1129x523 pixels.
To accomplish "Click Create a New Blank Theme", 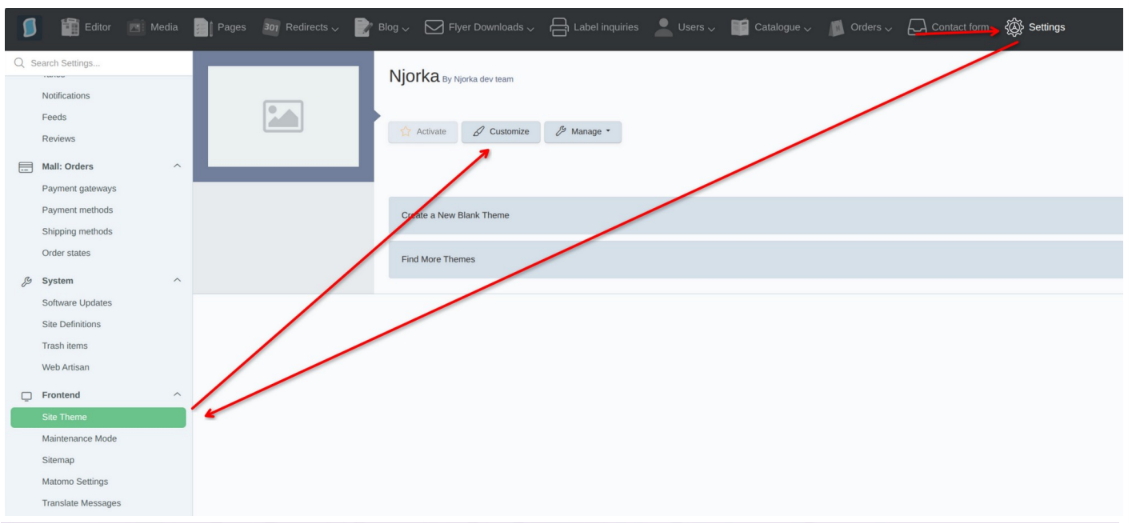I will click(756, 215).
